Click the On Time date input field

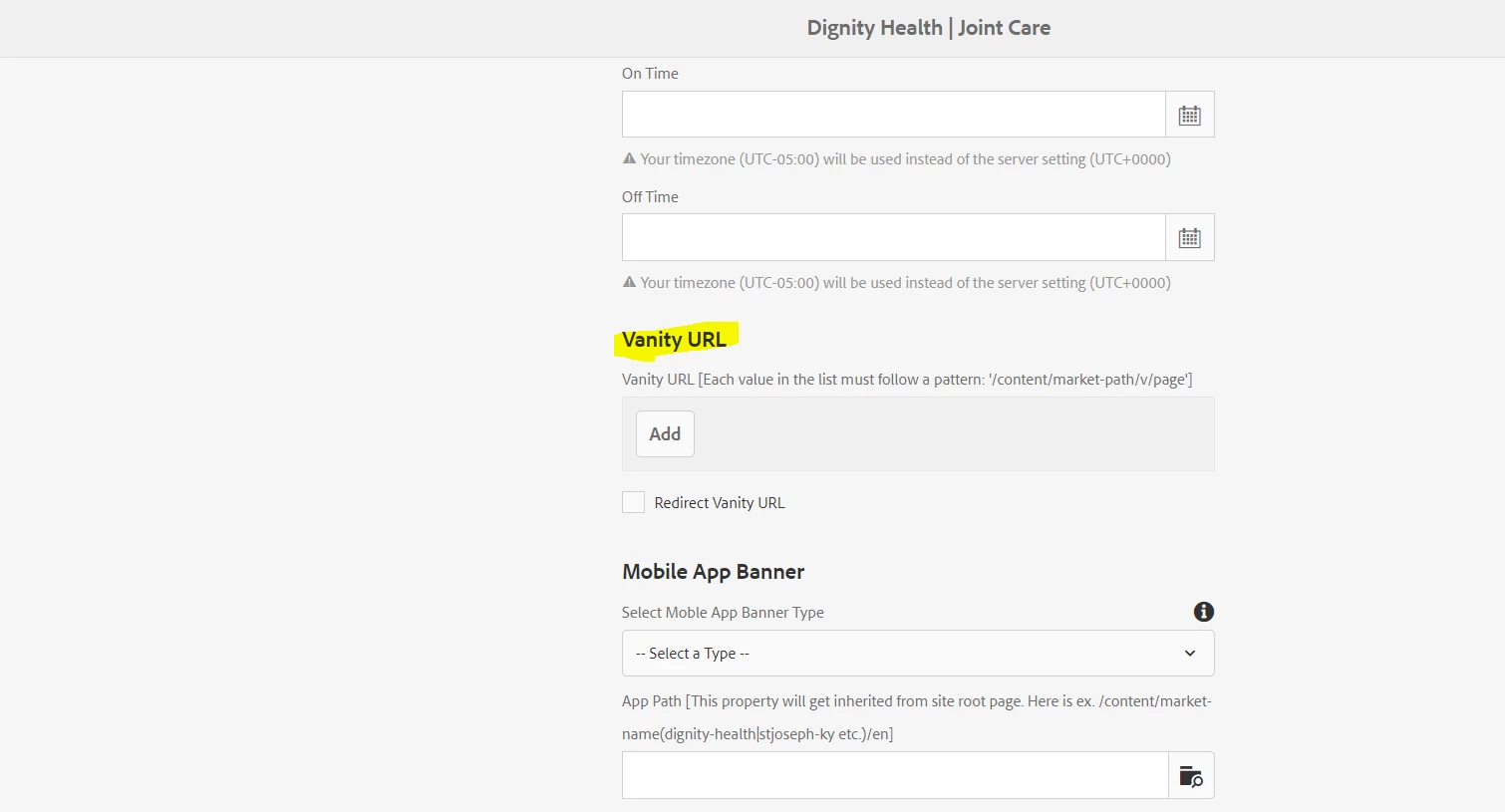(894, 115)
